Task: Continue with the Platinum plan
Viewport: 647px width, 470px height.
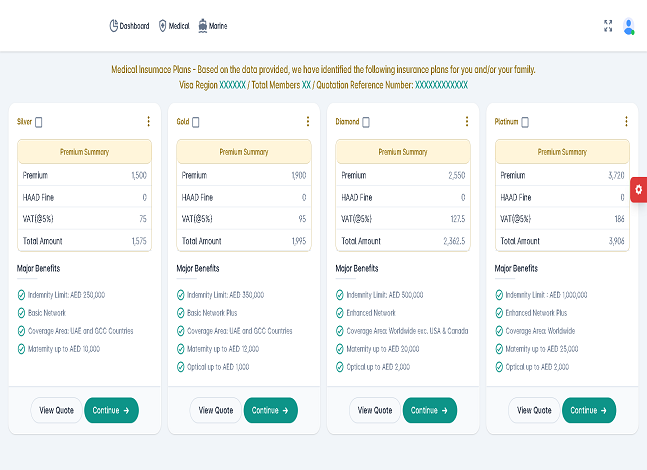Action: 589,410
